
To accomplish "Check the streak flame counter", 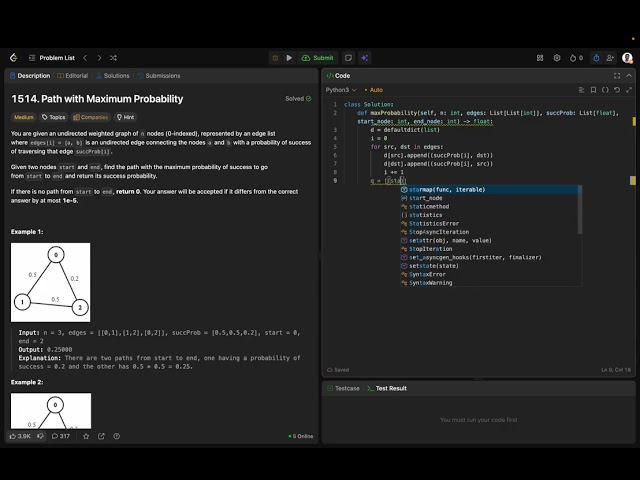I will (576, 58).
